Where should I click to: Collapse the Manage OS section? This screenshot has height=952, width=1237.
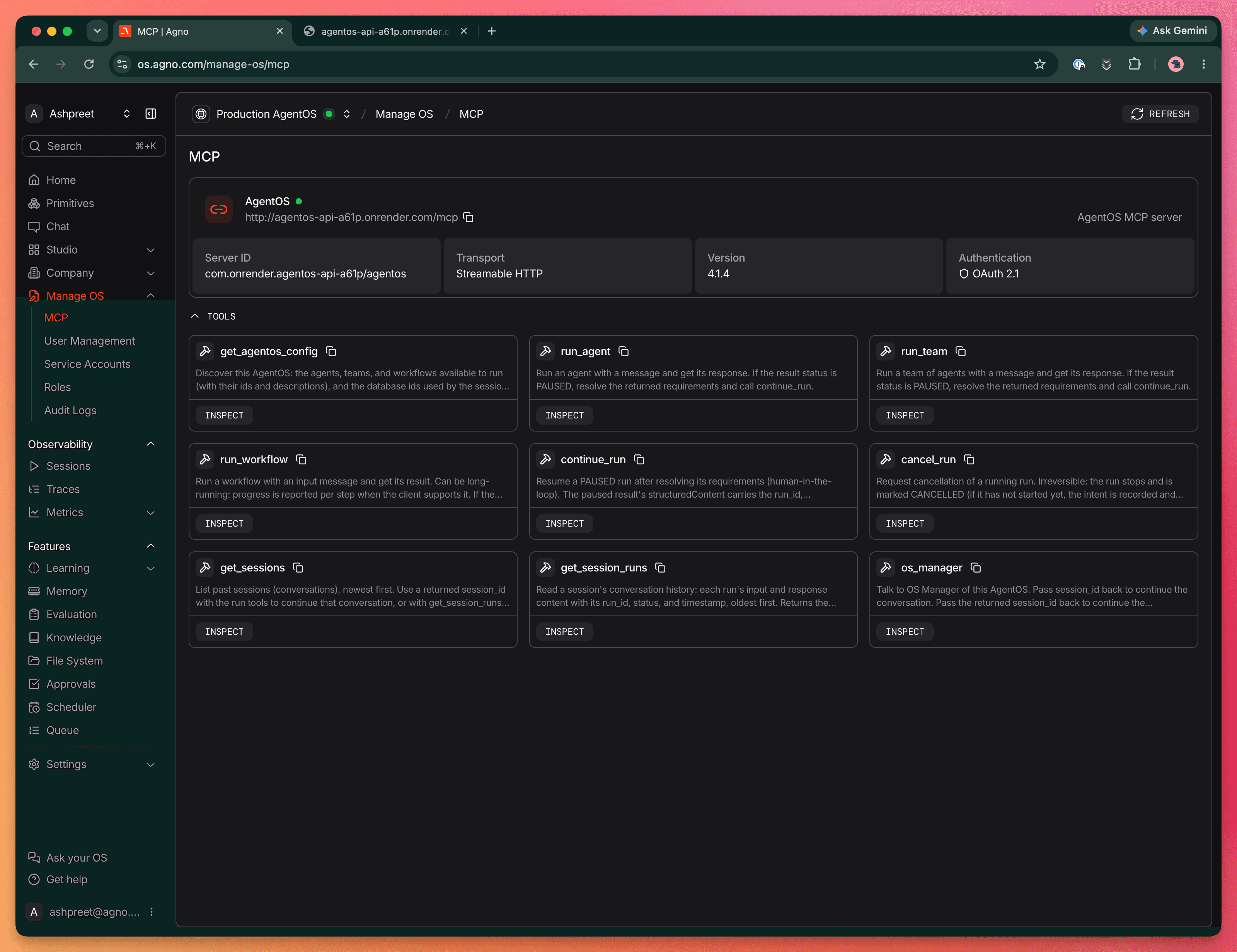(151, 296)
